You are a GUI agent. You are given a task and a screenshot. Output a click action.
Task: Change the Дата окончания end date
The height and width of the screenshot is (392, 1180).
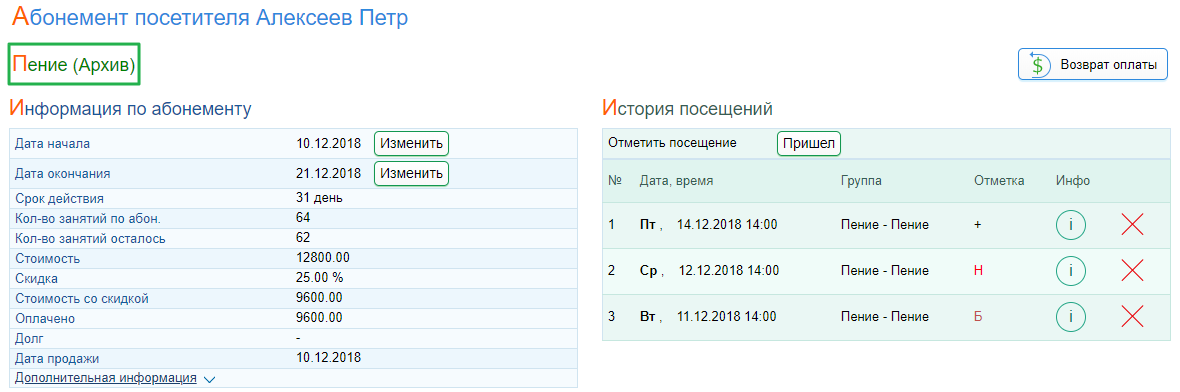pyautogui.click(x=411, y=173)
